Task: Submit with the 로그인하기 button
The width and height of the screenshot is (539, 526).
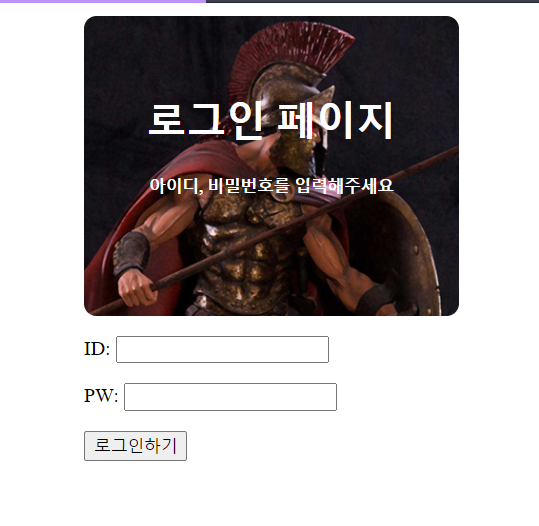Action: 135,446
